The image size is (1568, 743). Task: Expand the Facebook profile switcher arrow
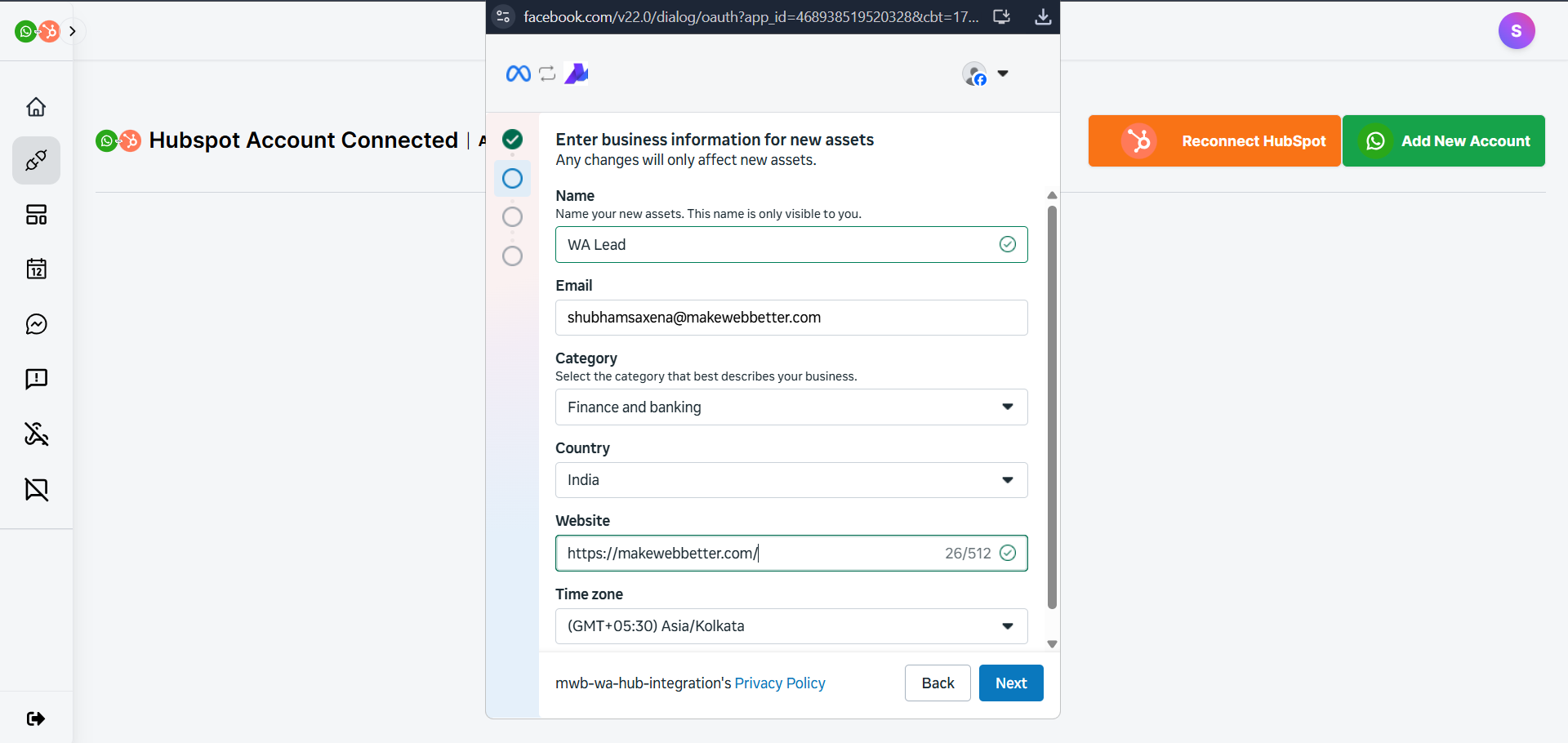(x=1003, y=73)
